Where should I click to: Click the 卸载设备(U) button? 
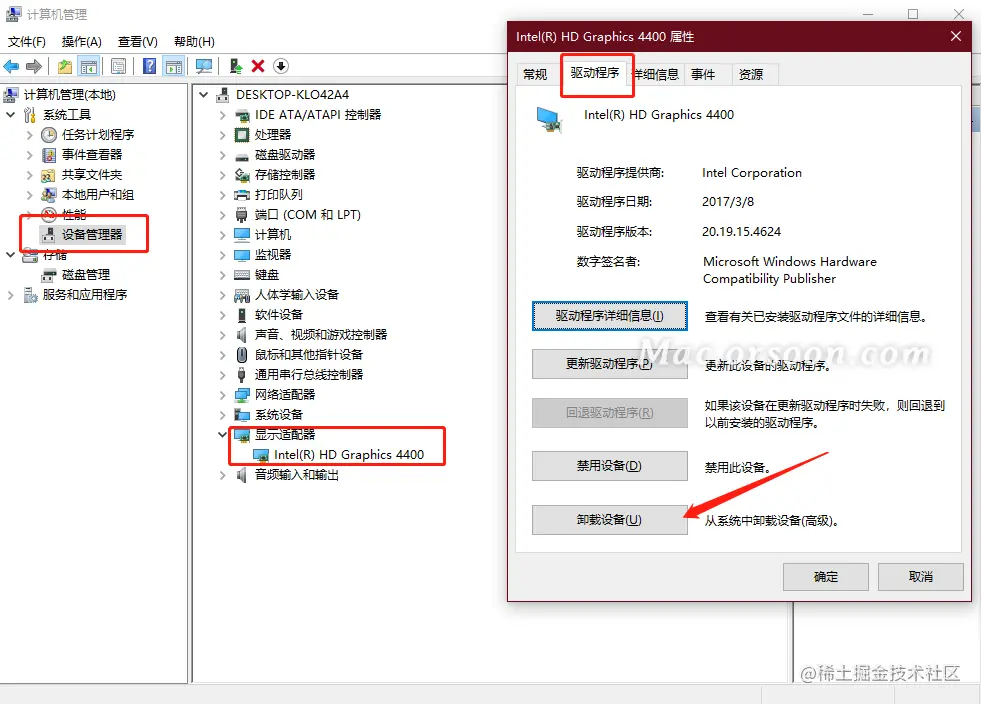[x=609, y=520]
